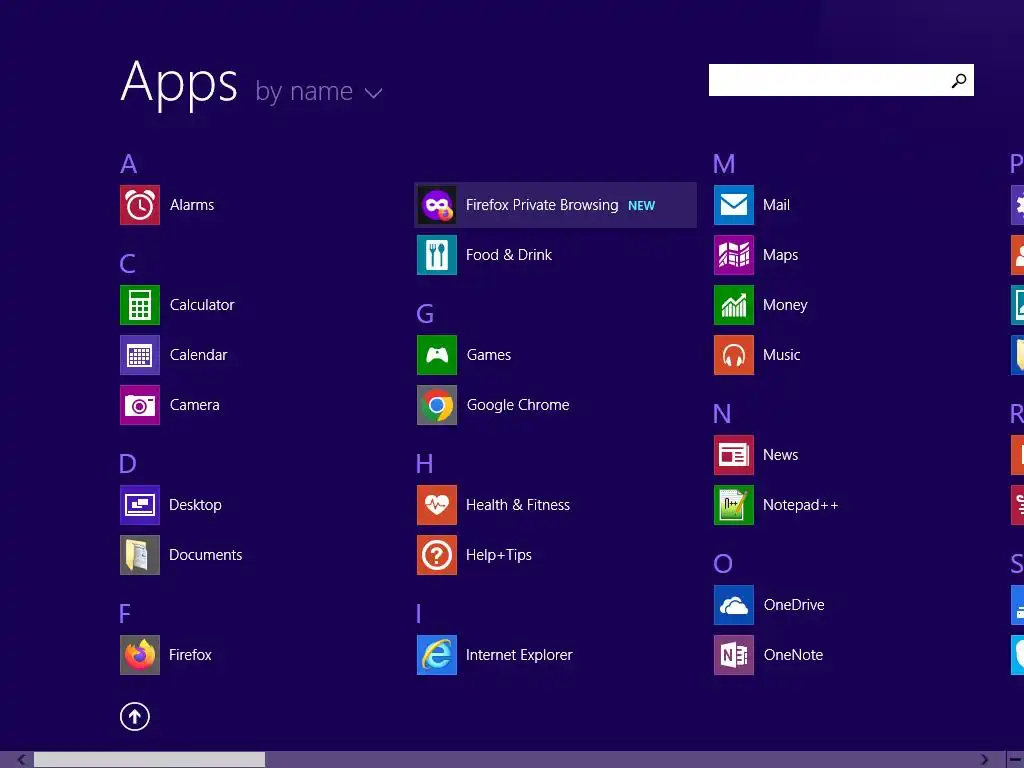The width and height of the screenshot is (1024, 768).
Task: Jump using the letter H header
Action: 424,464
